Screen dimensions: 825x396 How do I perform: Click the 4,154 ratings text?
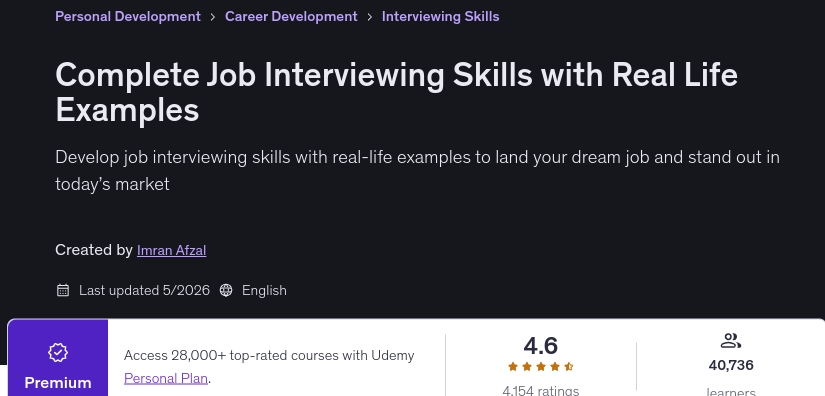tap(540, 390)
